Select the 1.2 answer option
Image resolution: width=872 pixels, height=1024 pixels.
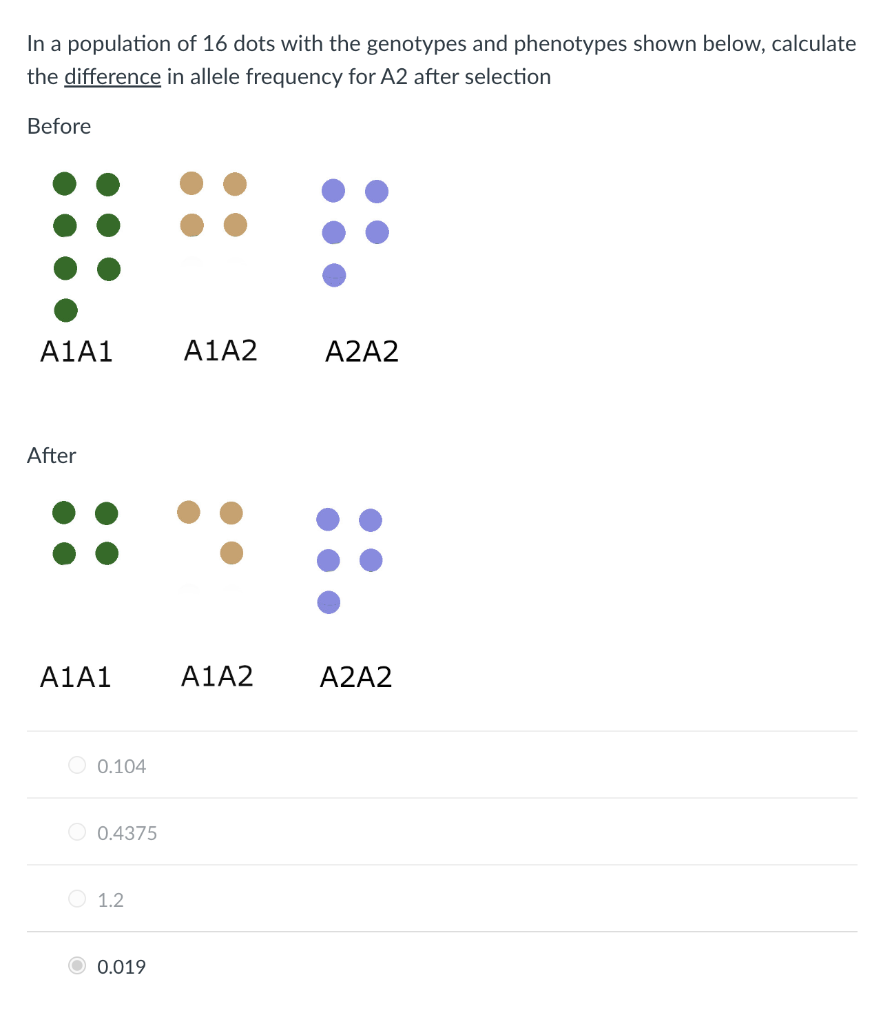(77, 898)
